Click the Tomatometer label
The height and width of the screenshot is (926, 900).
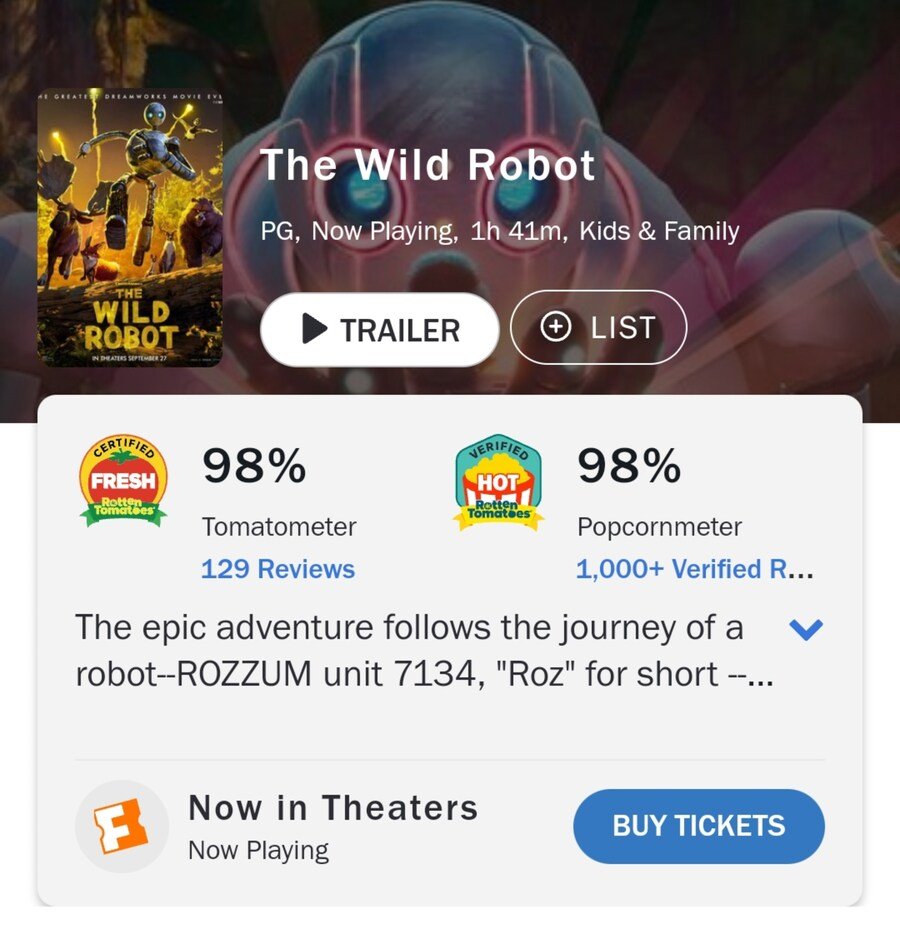click(x=279, y=526)
